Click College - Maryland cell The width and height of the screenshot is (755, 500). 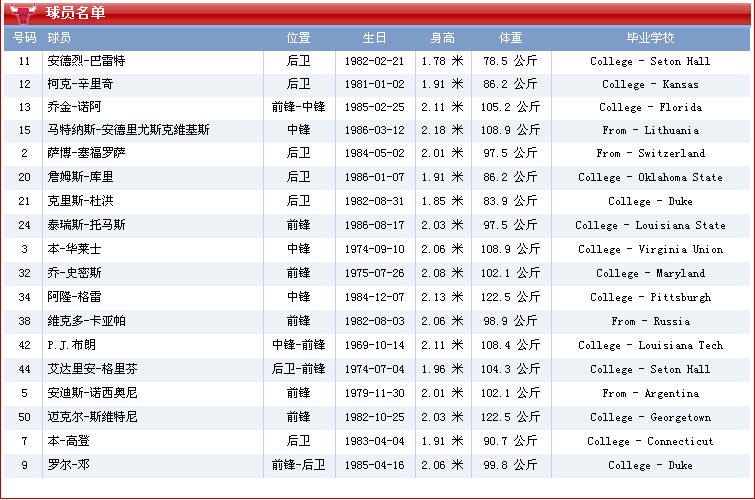click(651, 274)
